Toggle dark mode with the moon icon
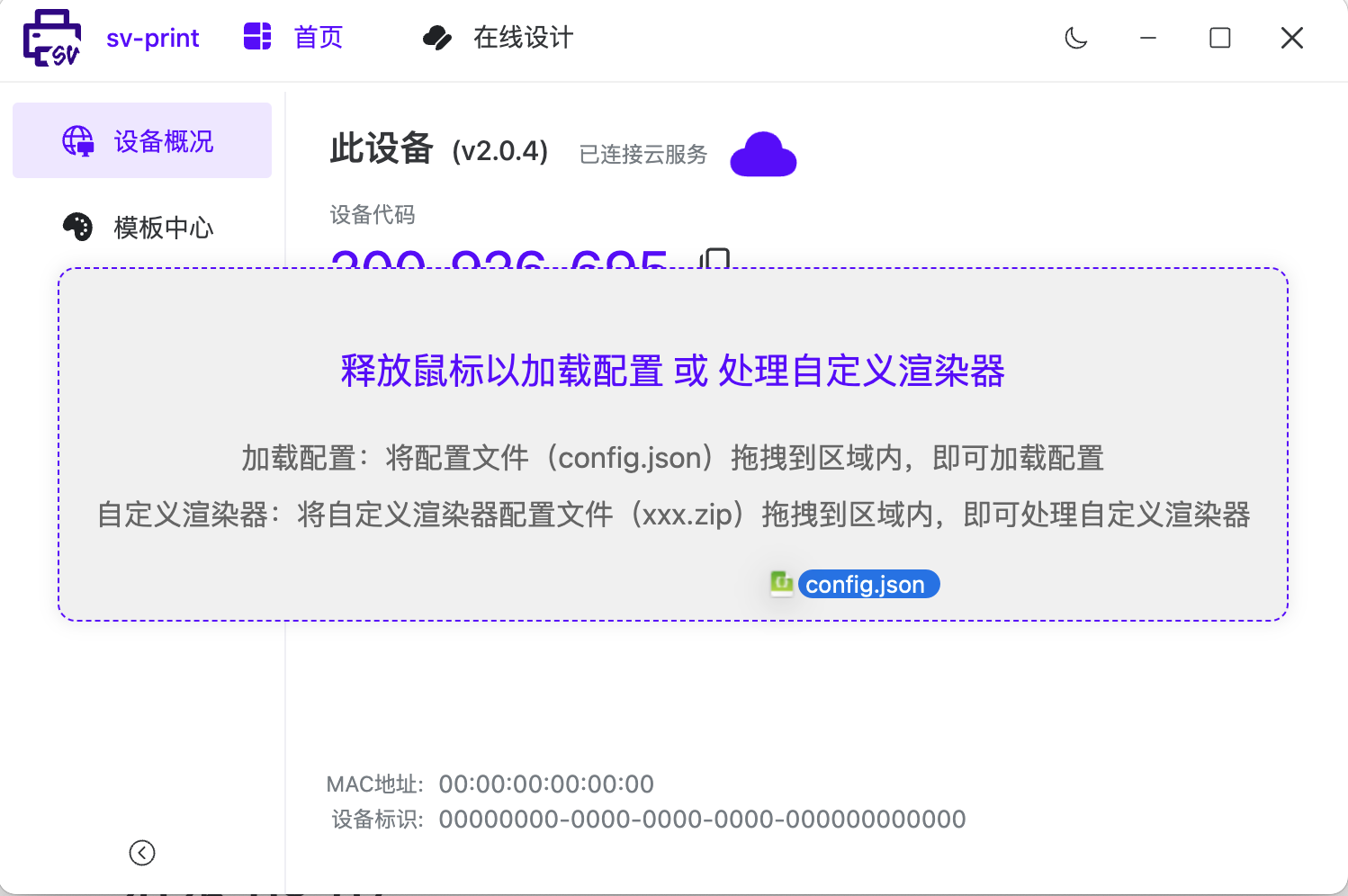Viewport: 1348px width, 896px height. pos(1076,38)
